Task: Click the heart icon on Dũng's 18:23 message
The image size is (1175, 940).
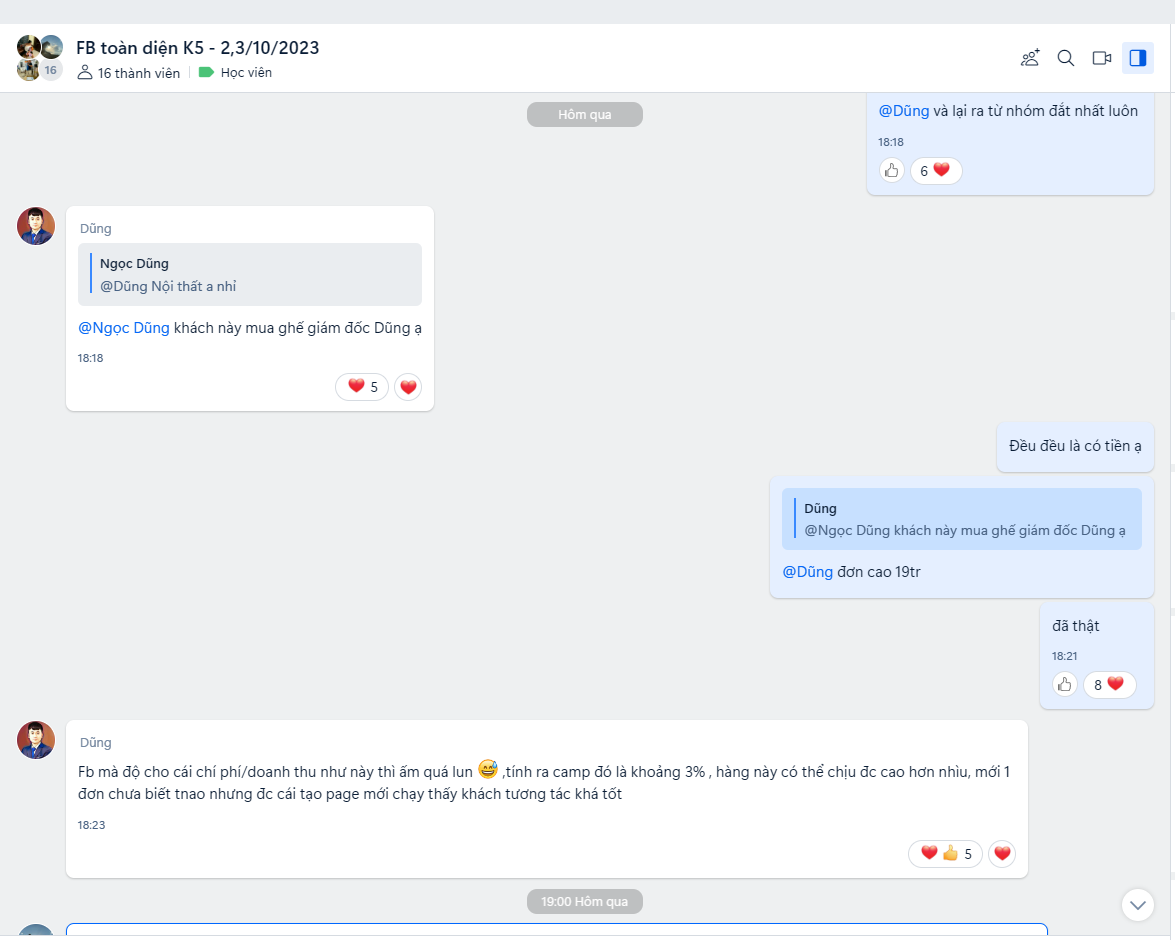Action: tap(1001, 853)
